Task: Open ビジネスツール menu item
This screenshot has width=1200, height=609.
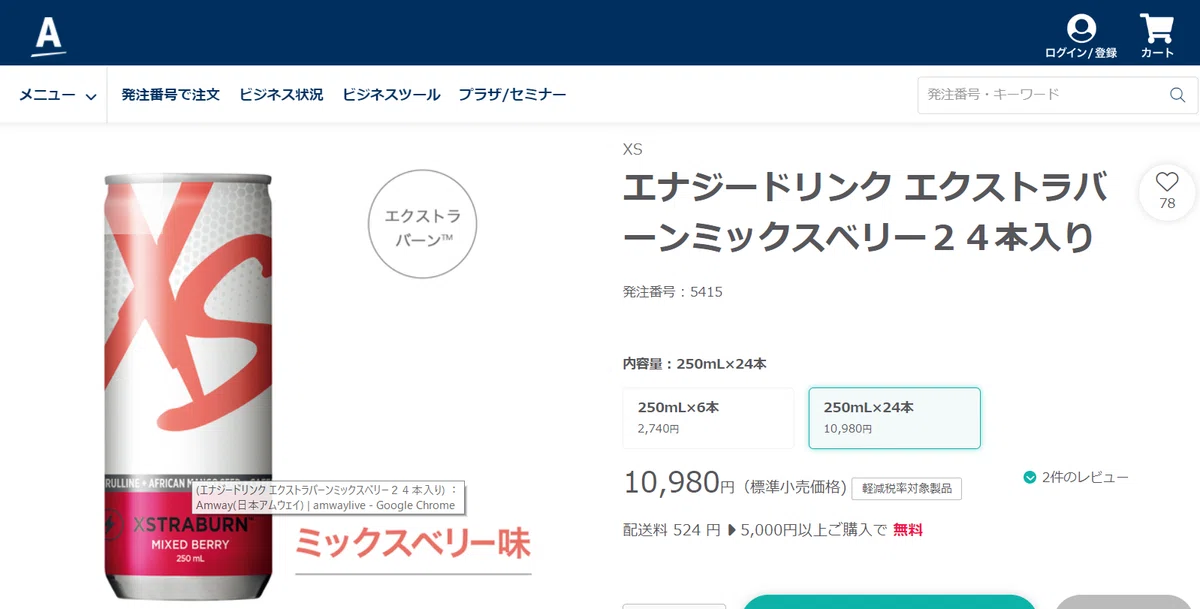Action: pyautogui.click(x=391, y=95)
